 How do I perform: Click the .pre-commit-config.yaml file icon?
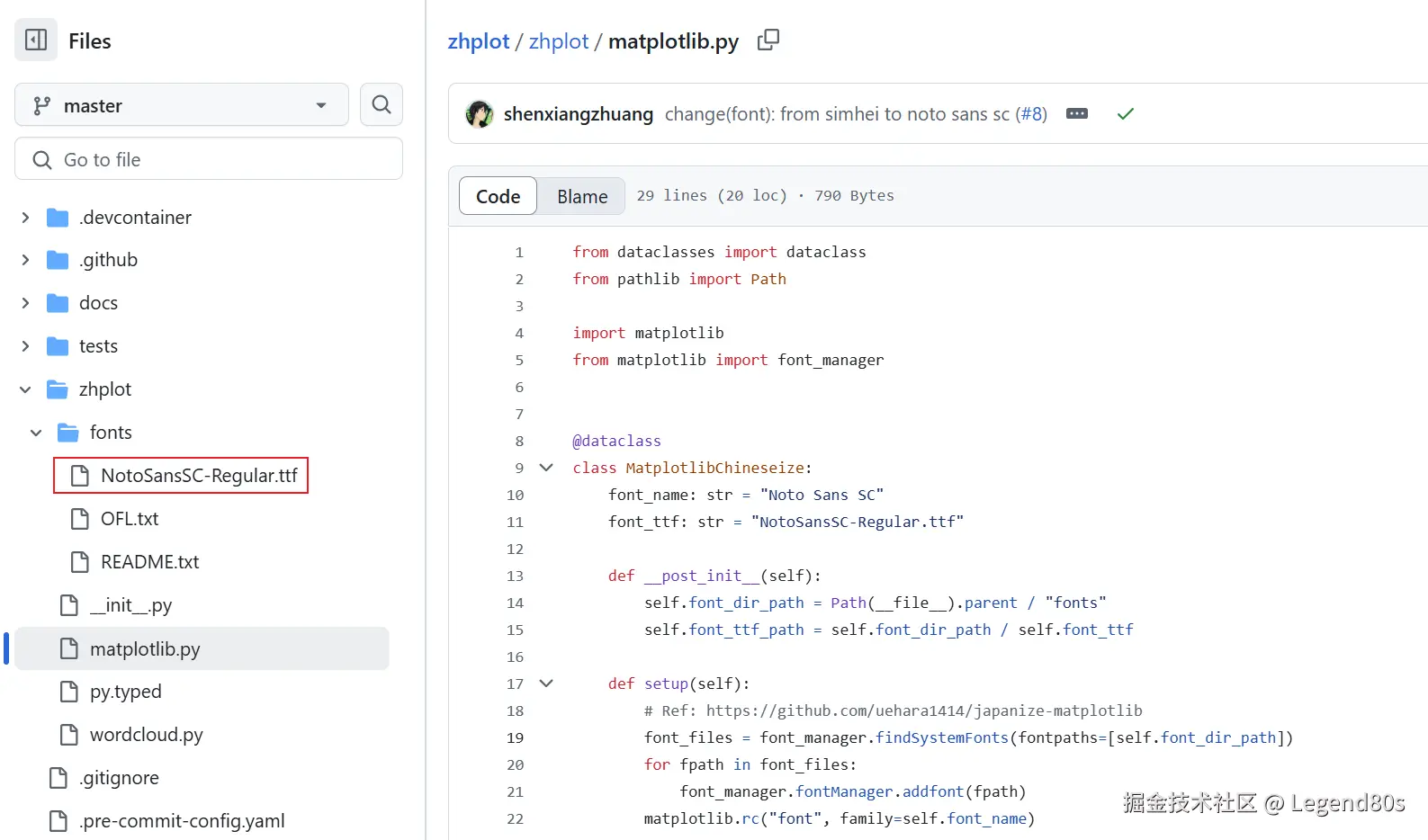(x=58, y=821)
